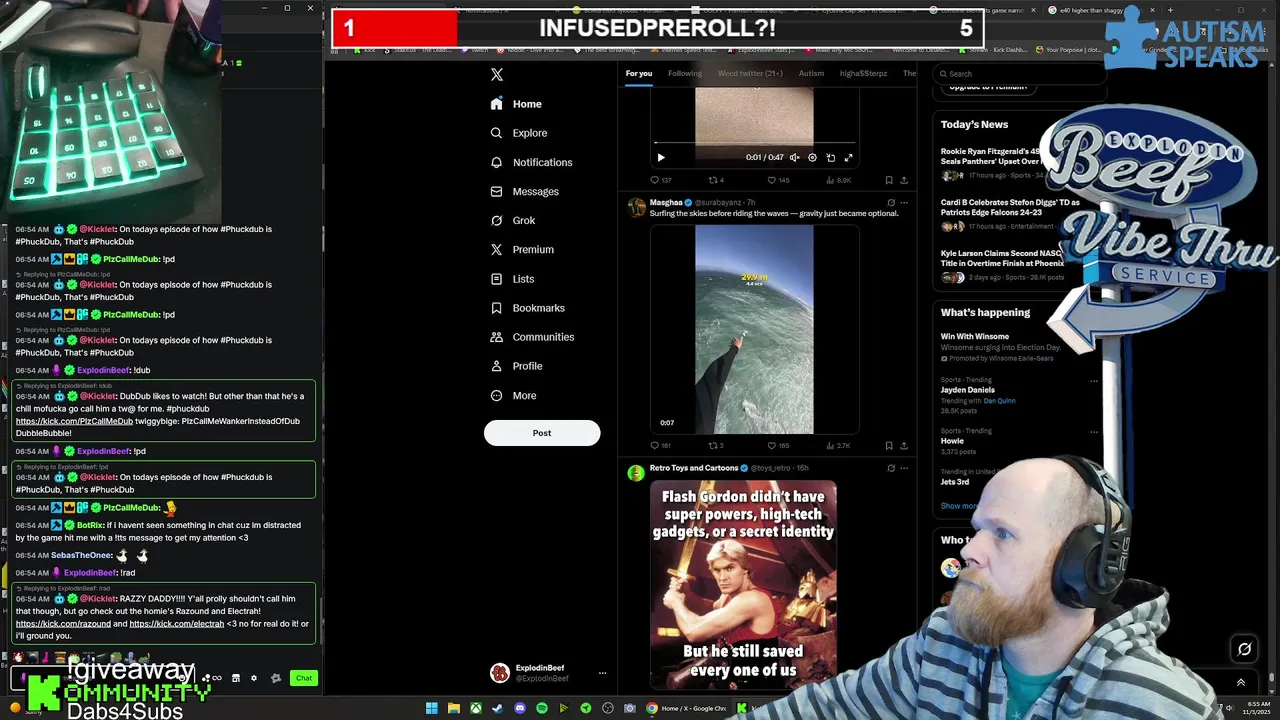The height and width of the screenshot is (720, 1280).
Task: Switch to the For you tab
Action: [x=639, y=73]
